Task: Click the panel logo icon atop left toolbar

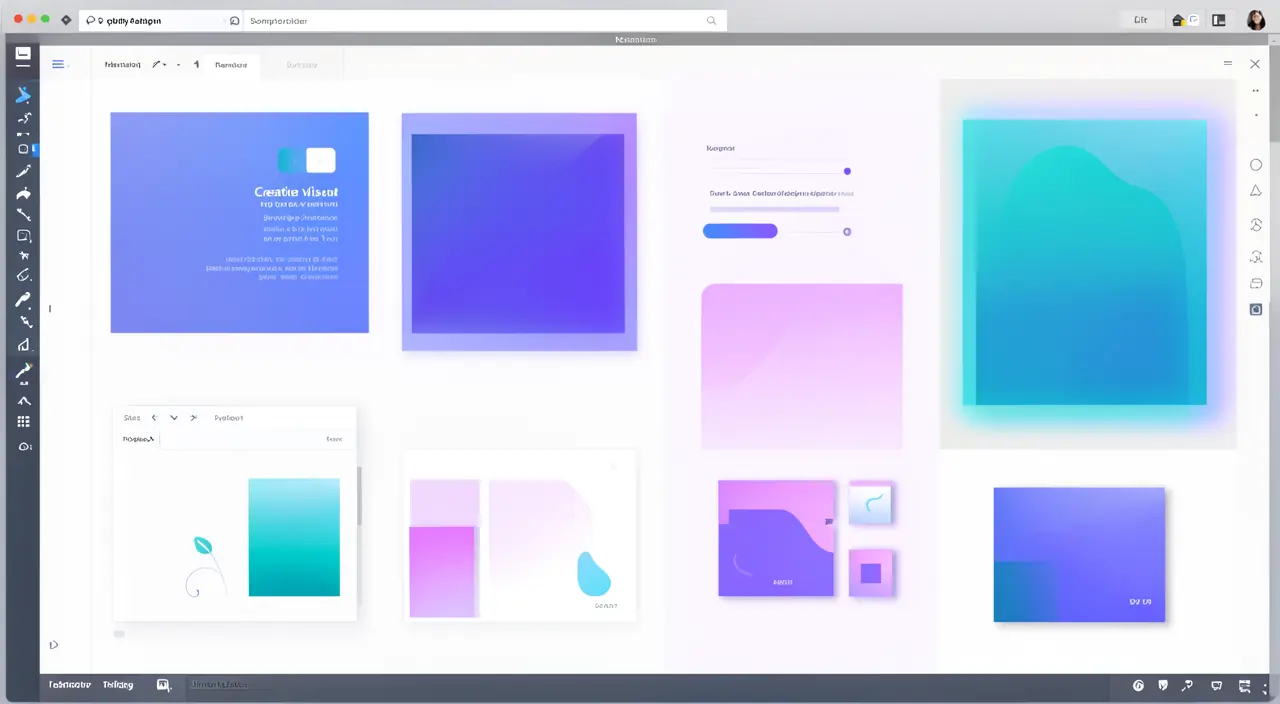Action: point(23,56)
